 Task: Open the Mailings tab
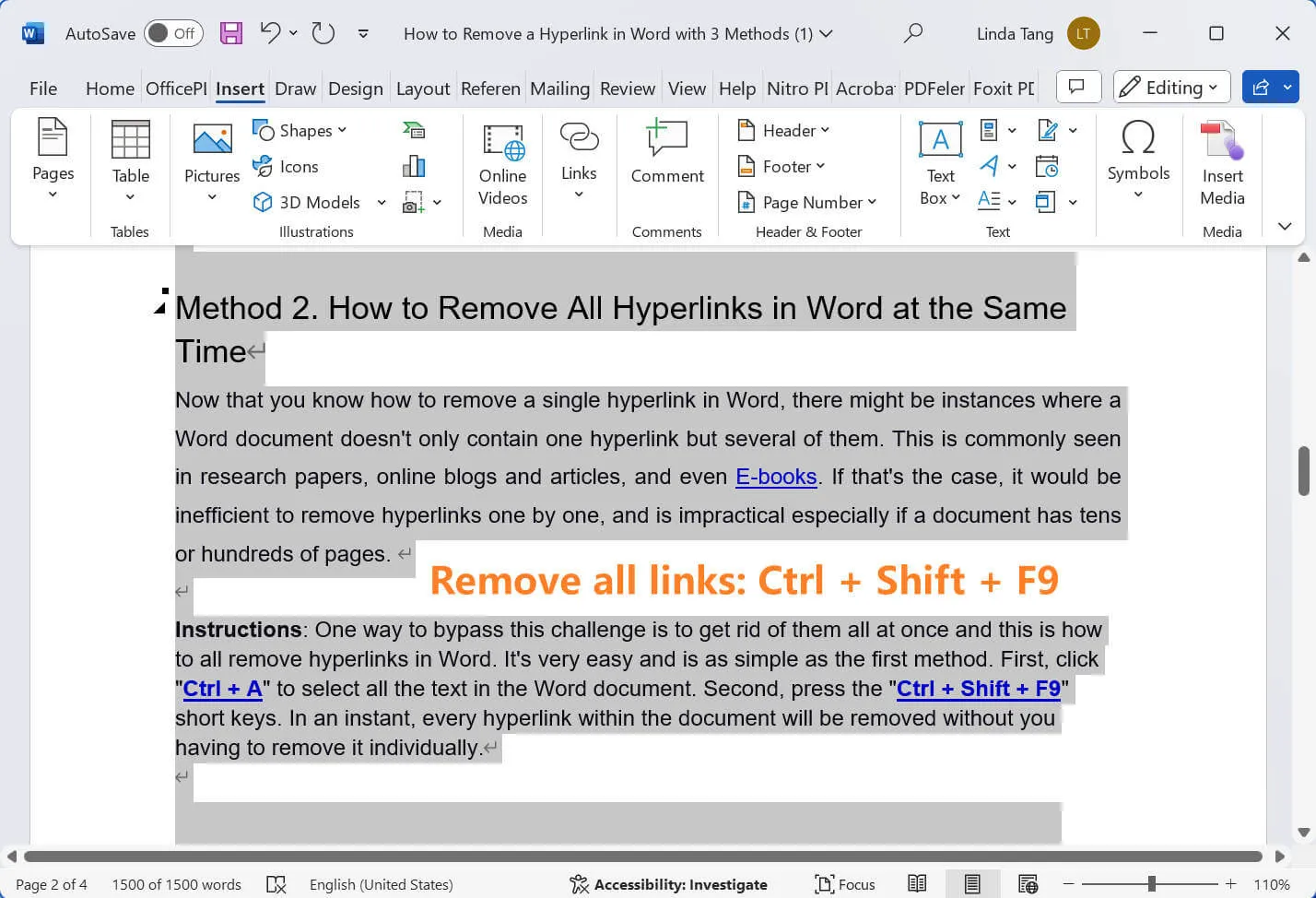click(x=559, y=88)
